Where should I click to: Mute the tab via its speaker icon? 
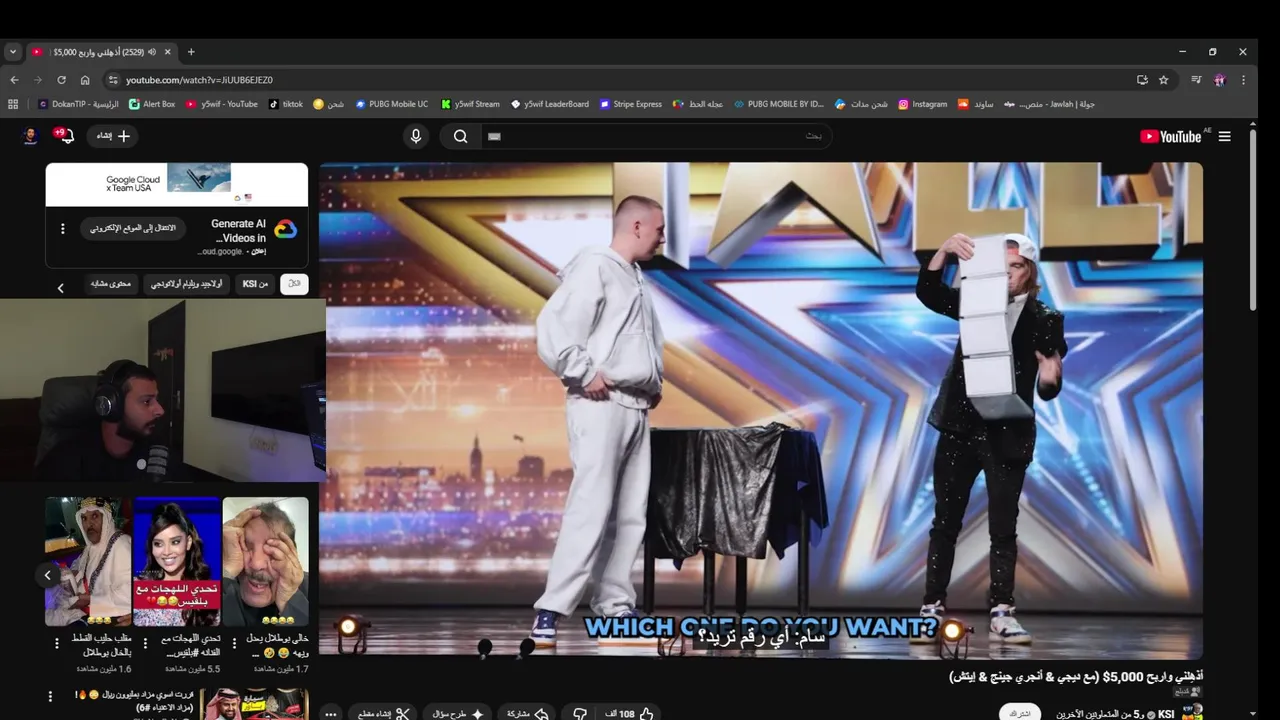pos(152,52)
